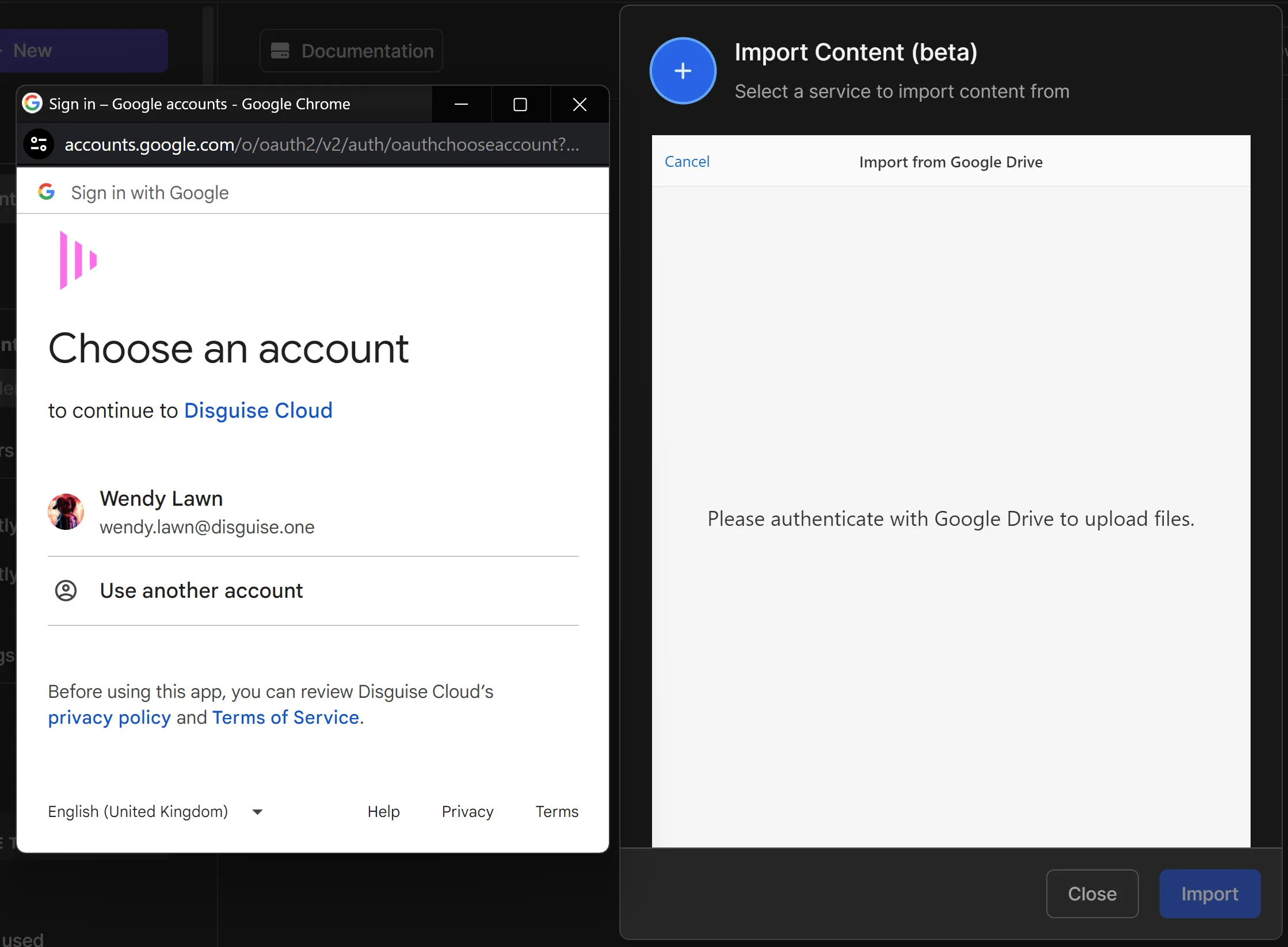The height and width of the screenshot is (947, 1288).
Task: Open the English (United Kingdom) language dropdown
Action: pyautogui.click(x=138, y=811)
